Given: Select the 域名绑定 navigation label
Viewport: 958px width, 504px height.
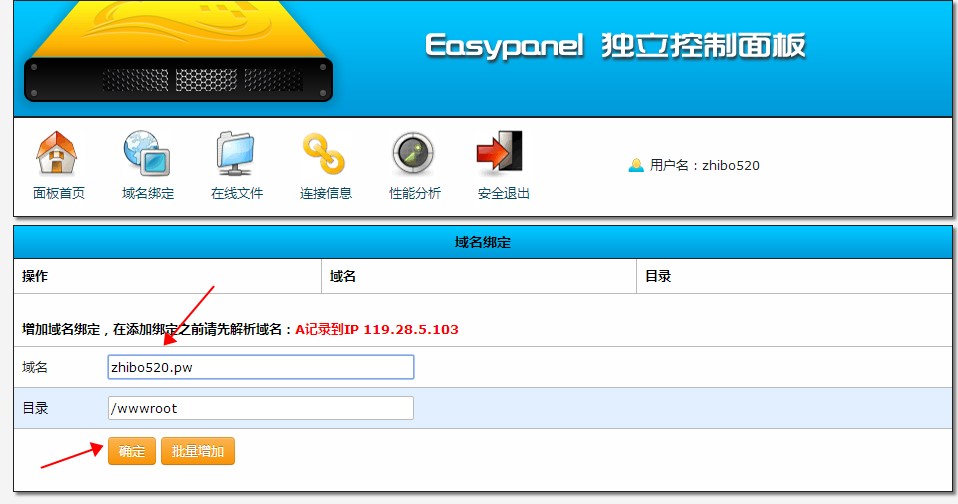Looking at the screenshot, I should point(147,193).
